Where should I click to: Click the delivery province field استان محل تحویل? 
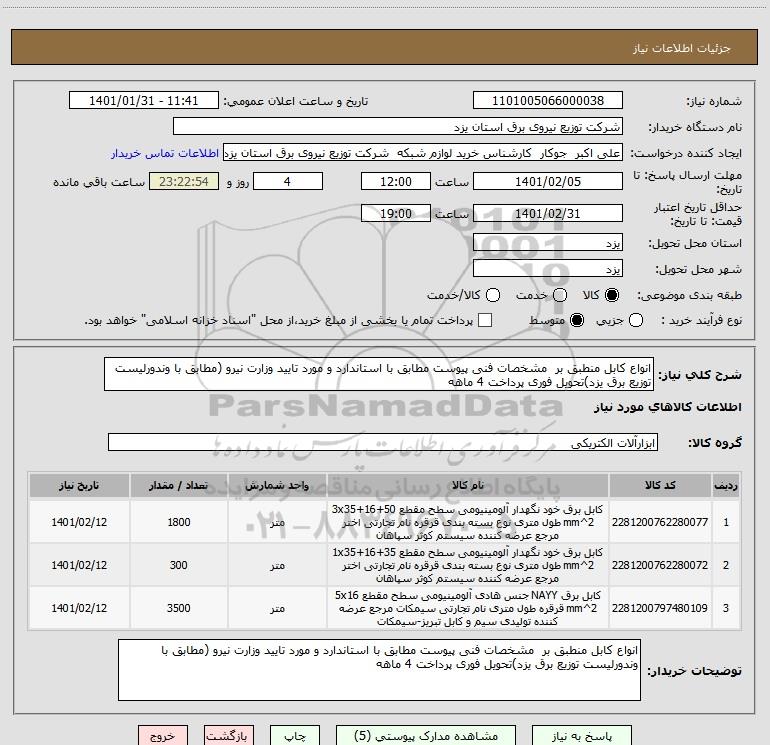click(x=548, y=243)
